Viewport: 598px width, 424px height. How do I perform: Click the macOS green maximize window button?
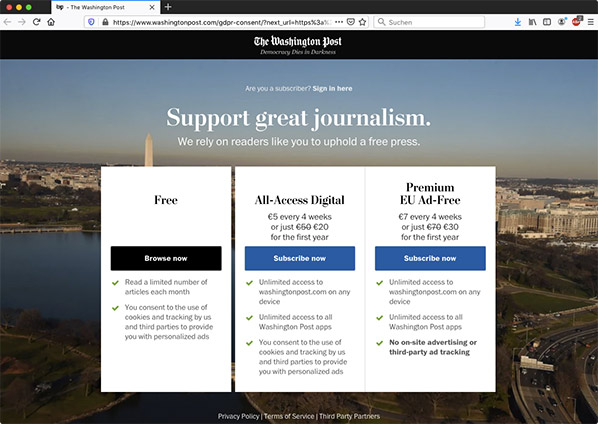click(x=29, y=7)
